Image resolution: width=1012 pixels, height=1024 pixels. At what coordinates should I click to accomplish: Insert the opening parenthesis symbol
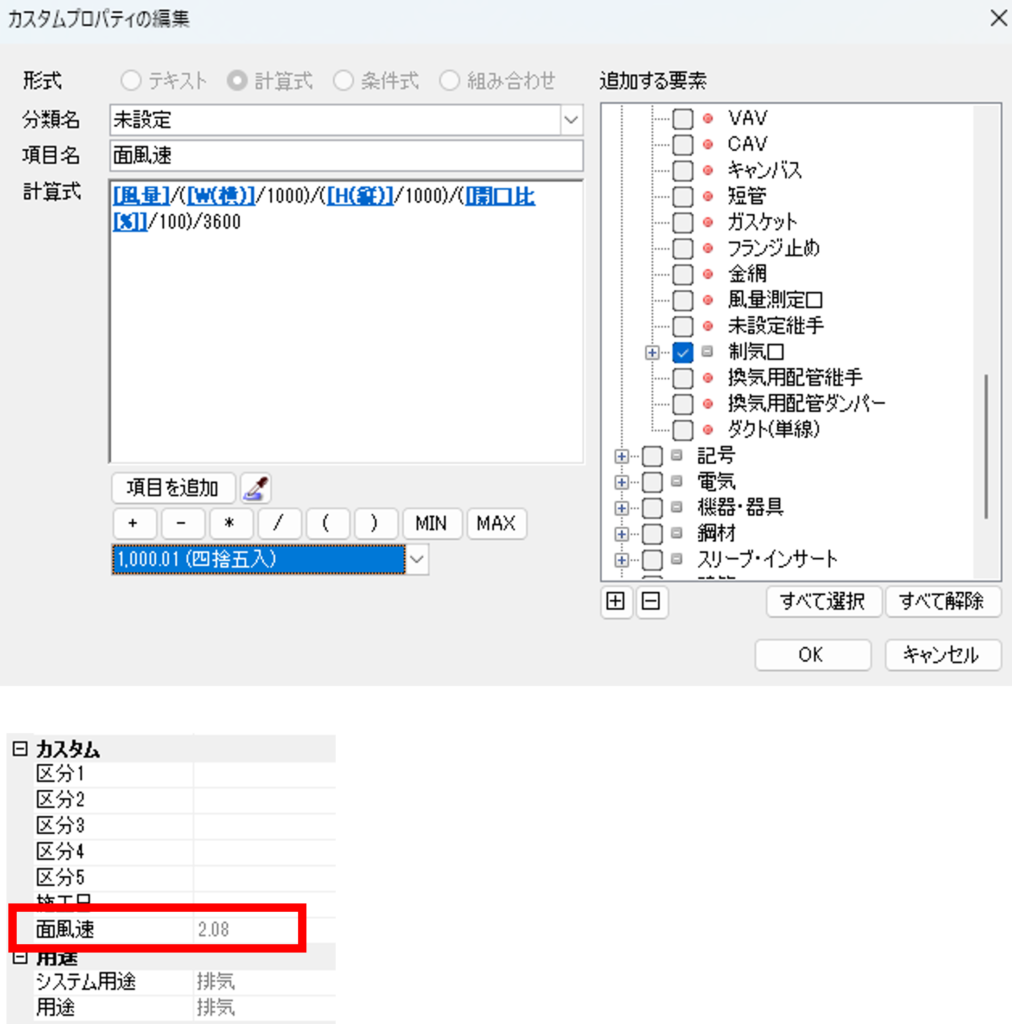(328, 524)
